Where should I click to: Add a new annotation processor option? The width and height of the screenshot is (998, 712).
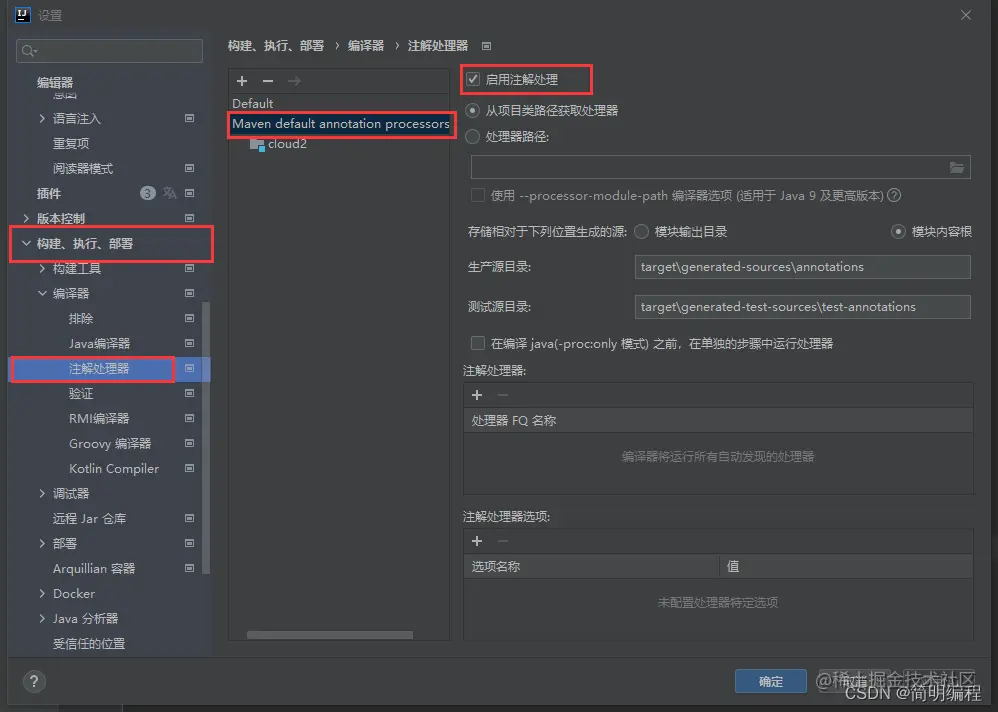477,541
